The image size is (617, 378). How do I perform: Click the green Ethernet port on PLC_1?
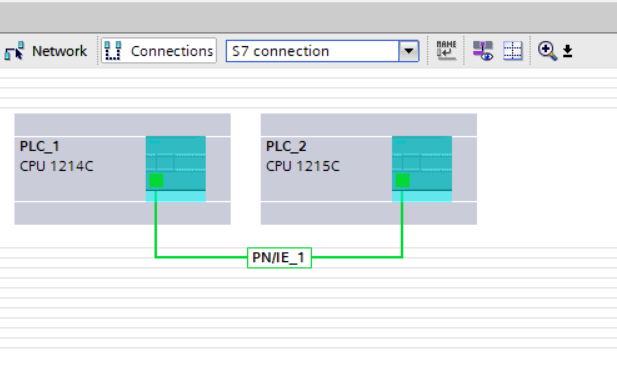click(156, 181)
